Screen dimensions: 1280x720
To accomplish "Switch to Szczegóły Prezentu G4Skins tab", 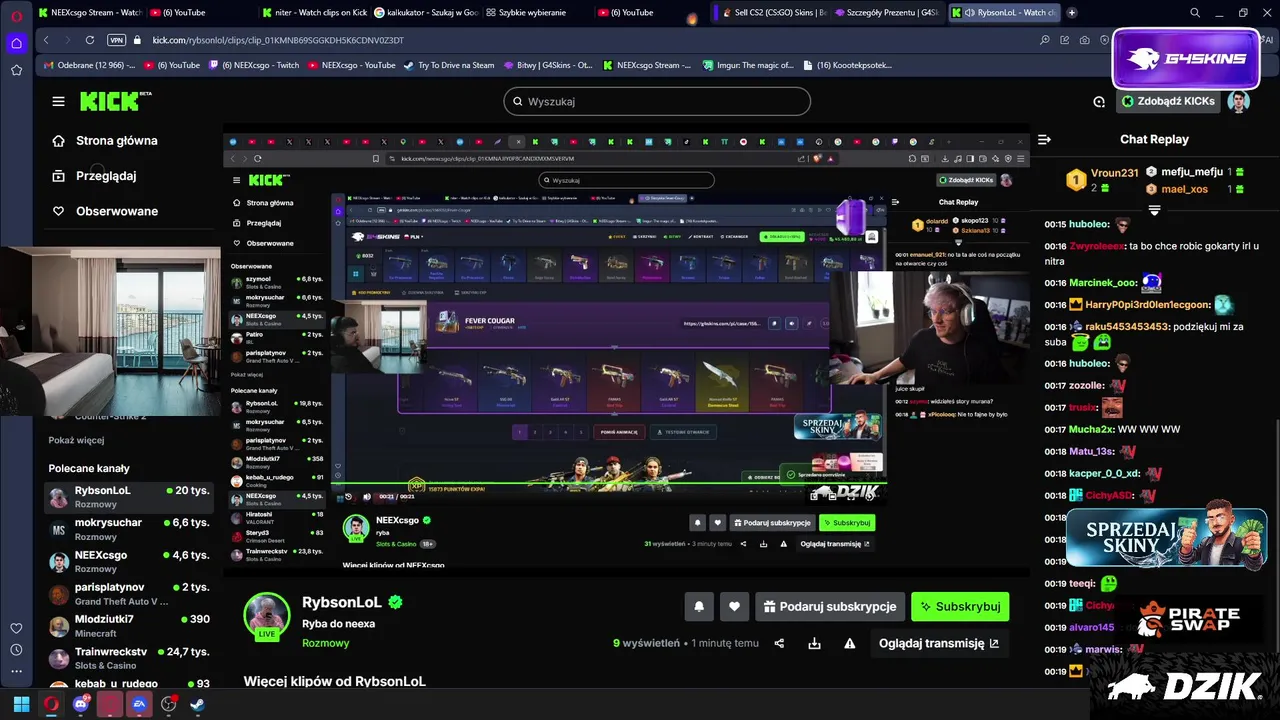I will pos(885,12).
